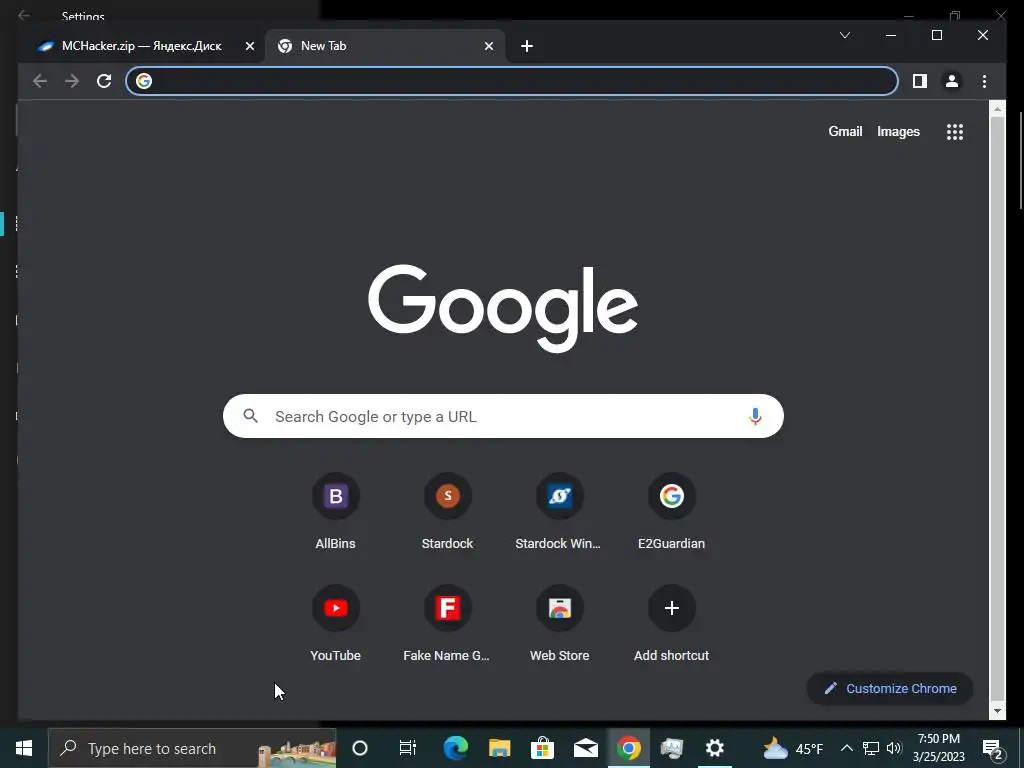Expand the system tray hidden icons arrow

(846, 748)
